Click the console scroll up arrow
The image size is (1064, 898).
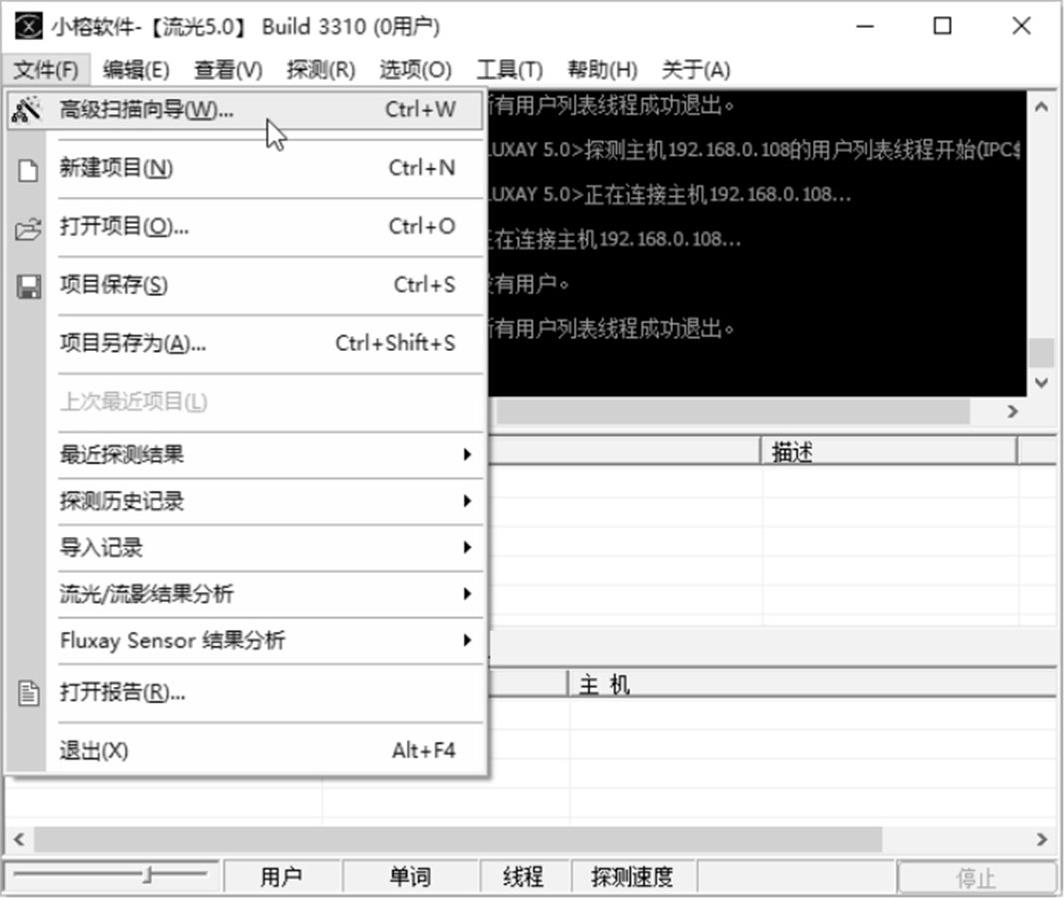coord(1042,107)
